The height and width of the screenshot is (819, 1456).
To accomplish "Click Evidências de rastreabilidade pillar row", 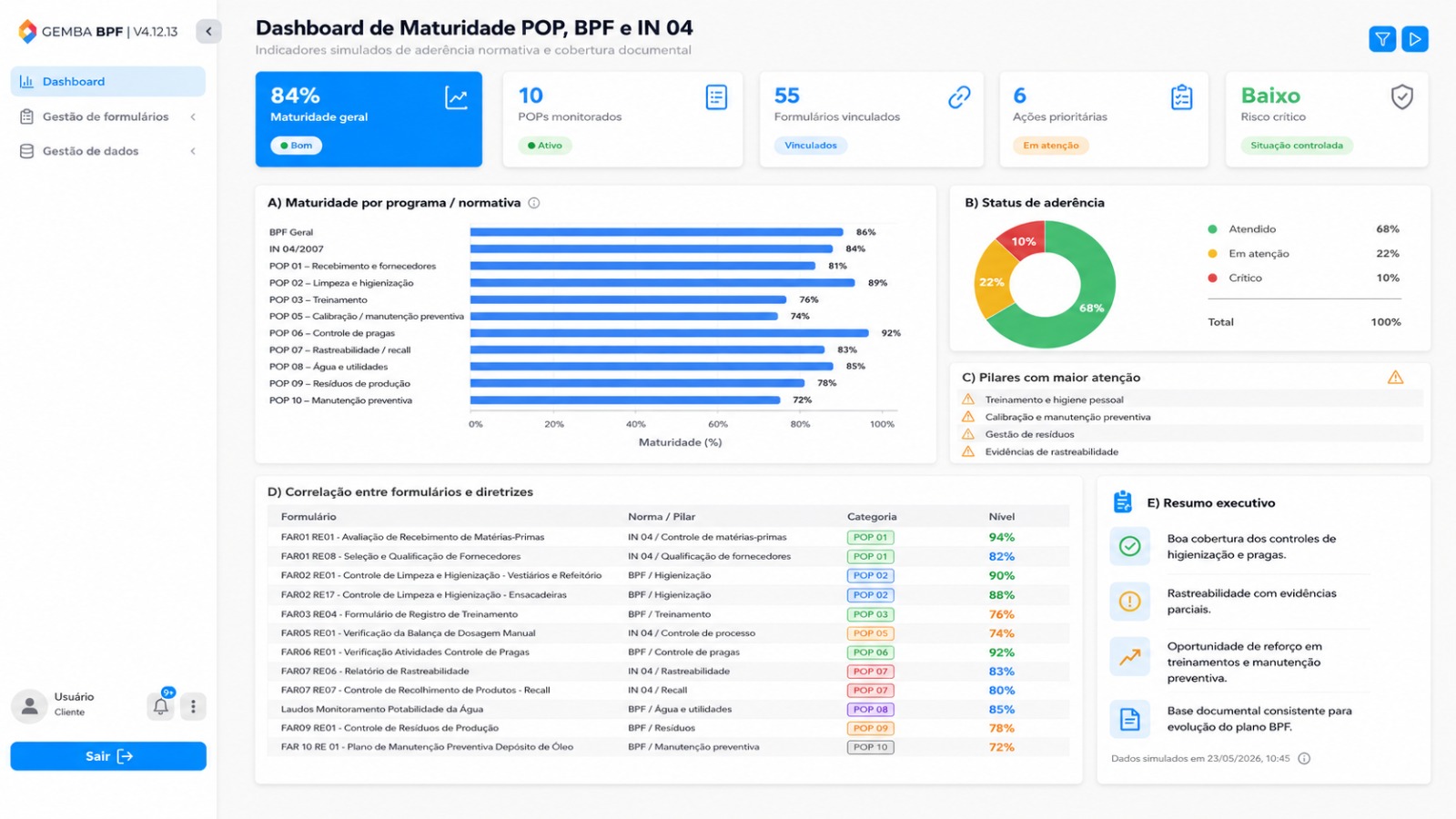I will [1191, 451].
